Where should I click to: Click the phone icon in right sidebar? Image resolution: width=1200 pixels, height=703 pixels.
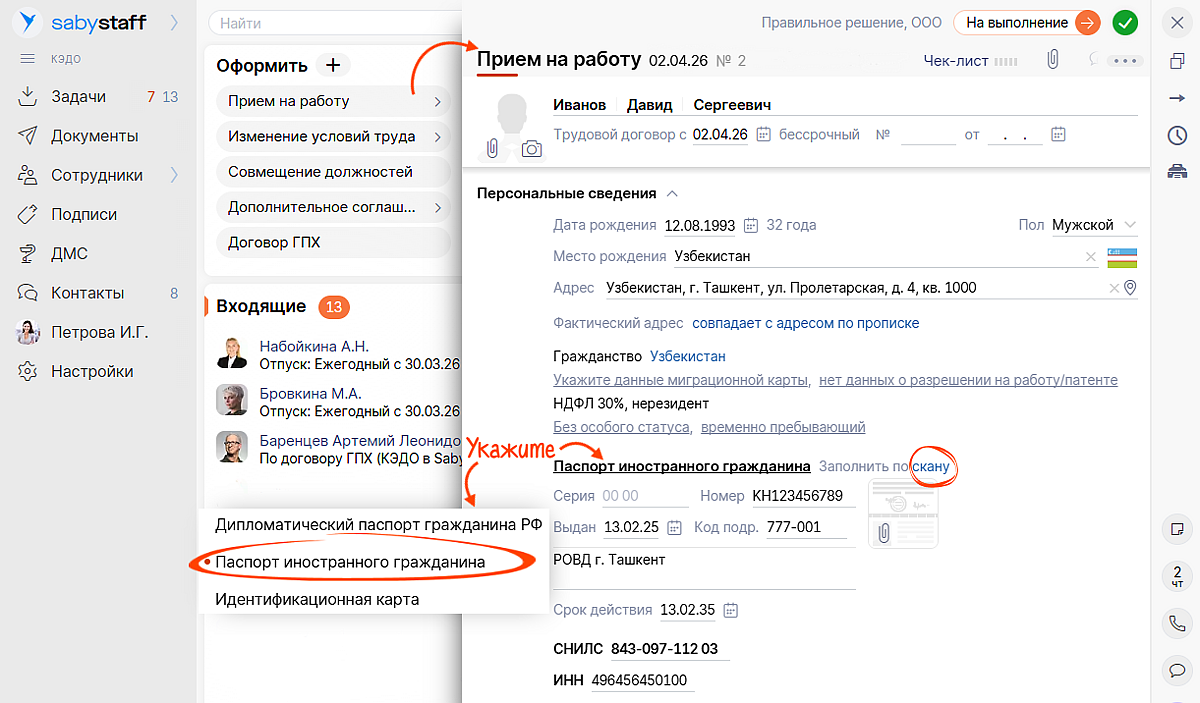[x=1177, y=623]
